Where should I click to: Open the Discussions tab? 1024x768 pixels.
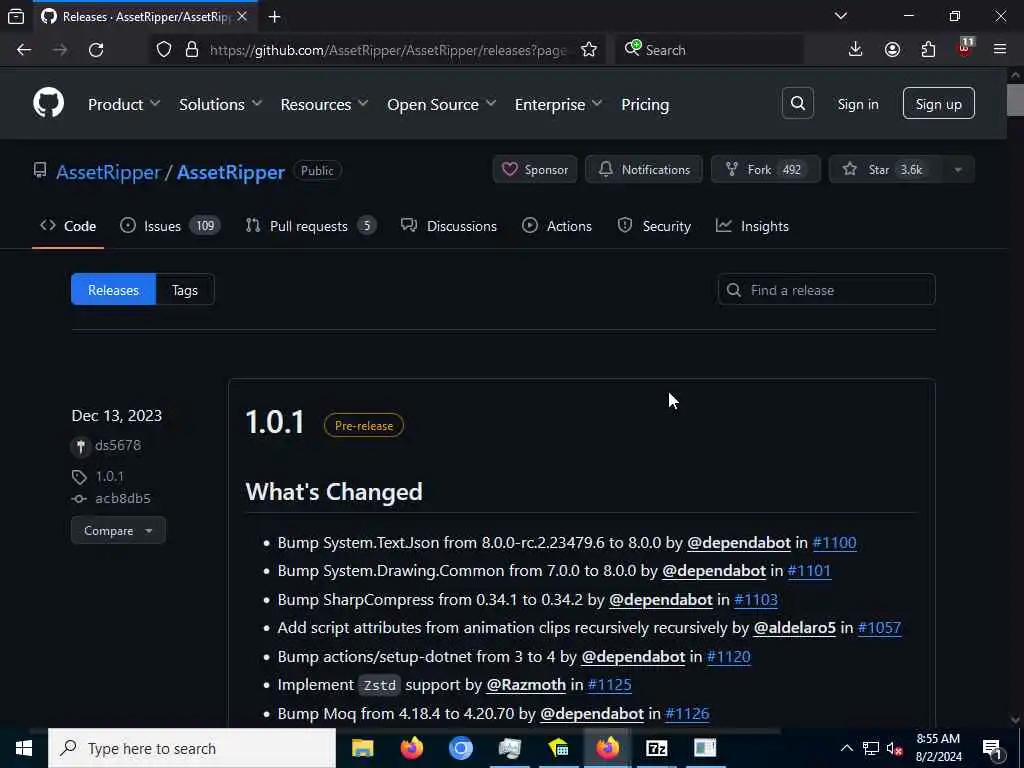(449, 226)
